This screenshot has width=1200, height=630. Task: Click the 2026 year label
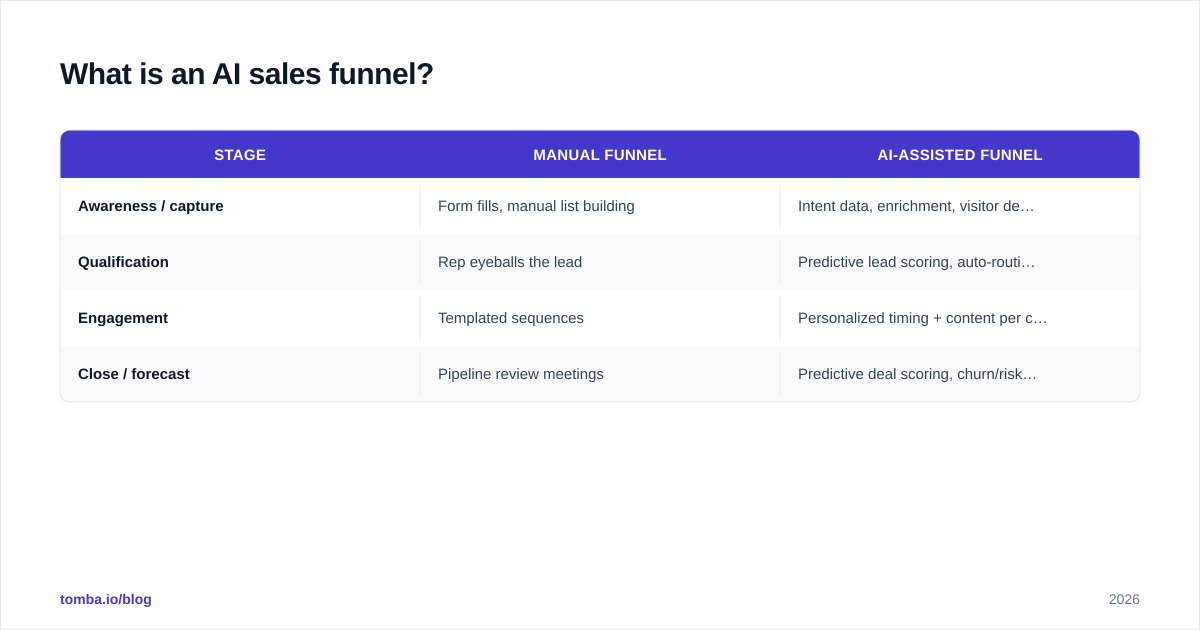(1124, 599)
